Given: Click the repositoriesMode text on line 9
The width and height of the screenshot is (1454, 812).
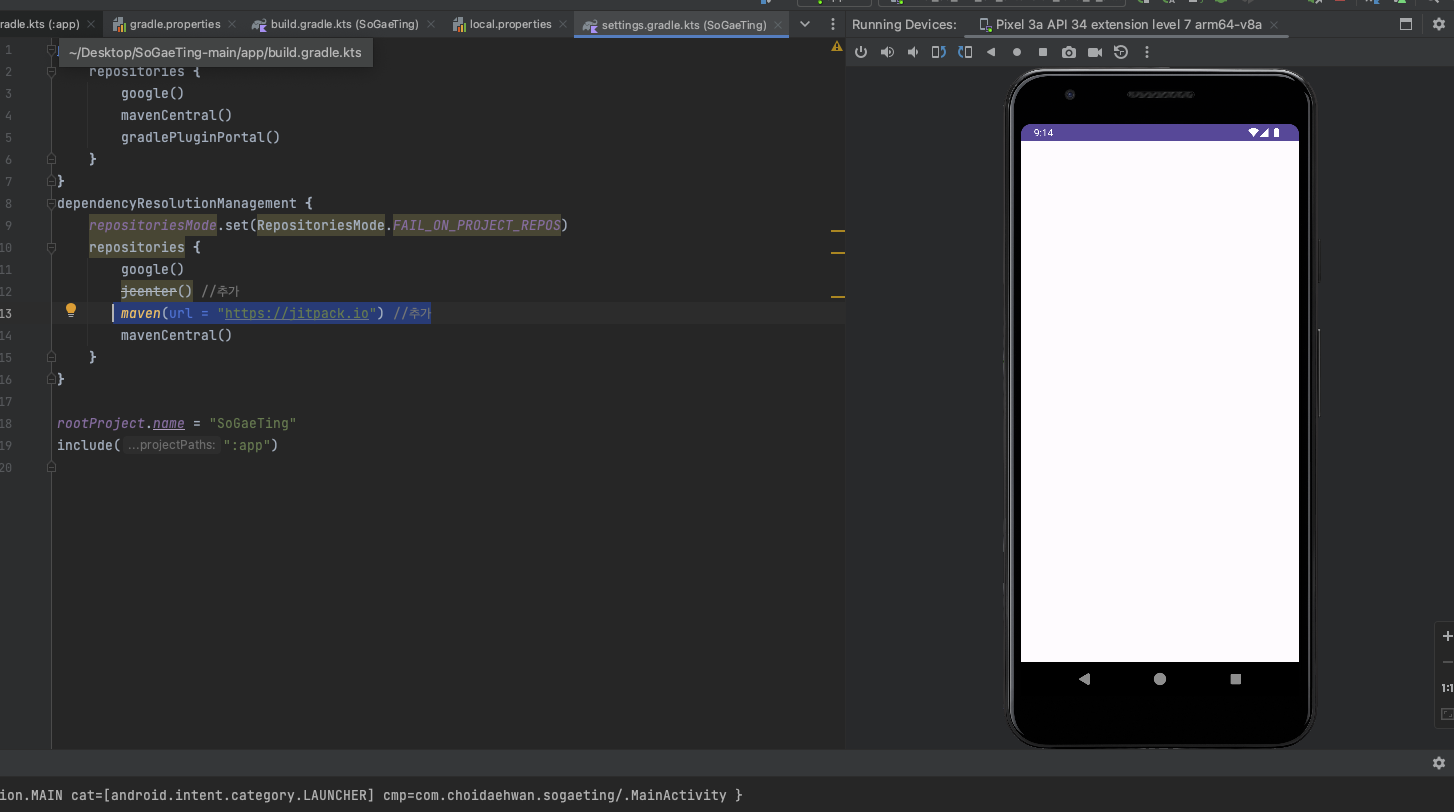Looking at the screenshot, I should (x=153, y=225).
